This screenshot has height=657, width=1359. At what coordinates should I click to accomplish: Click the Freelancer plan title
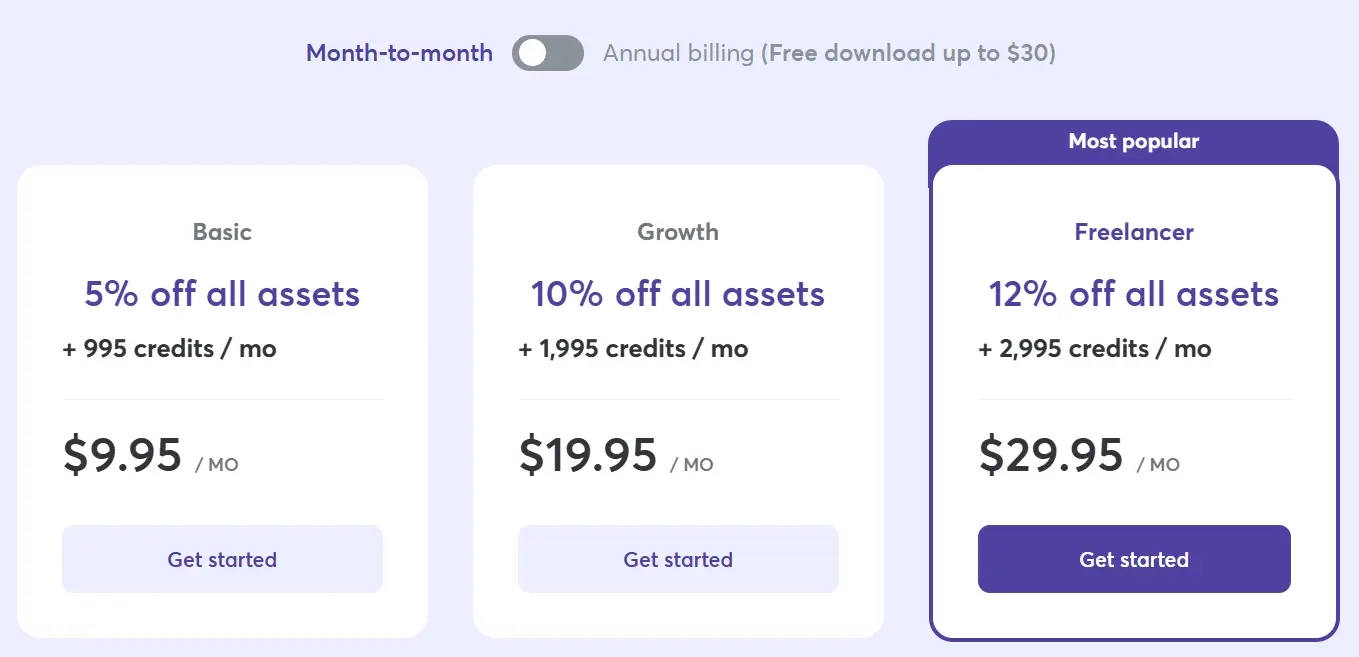(x=1134, y=232)
